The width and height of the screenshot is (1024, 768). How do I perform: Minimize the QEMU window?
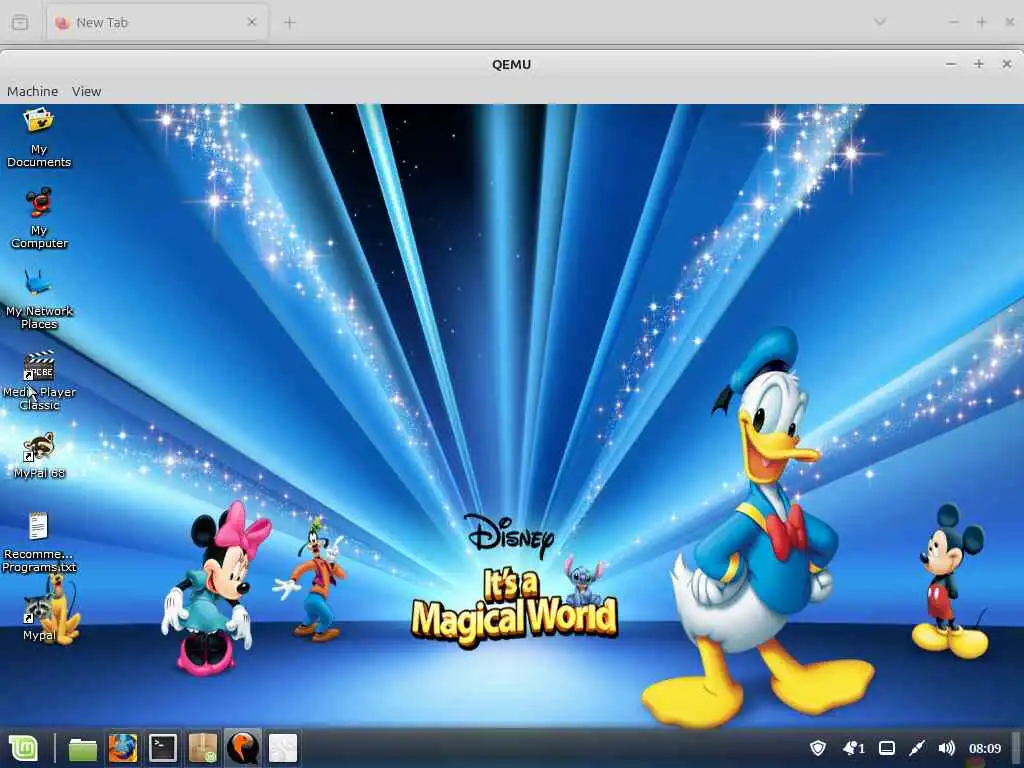point(951,64)
